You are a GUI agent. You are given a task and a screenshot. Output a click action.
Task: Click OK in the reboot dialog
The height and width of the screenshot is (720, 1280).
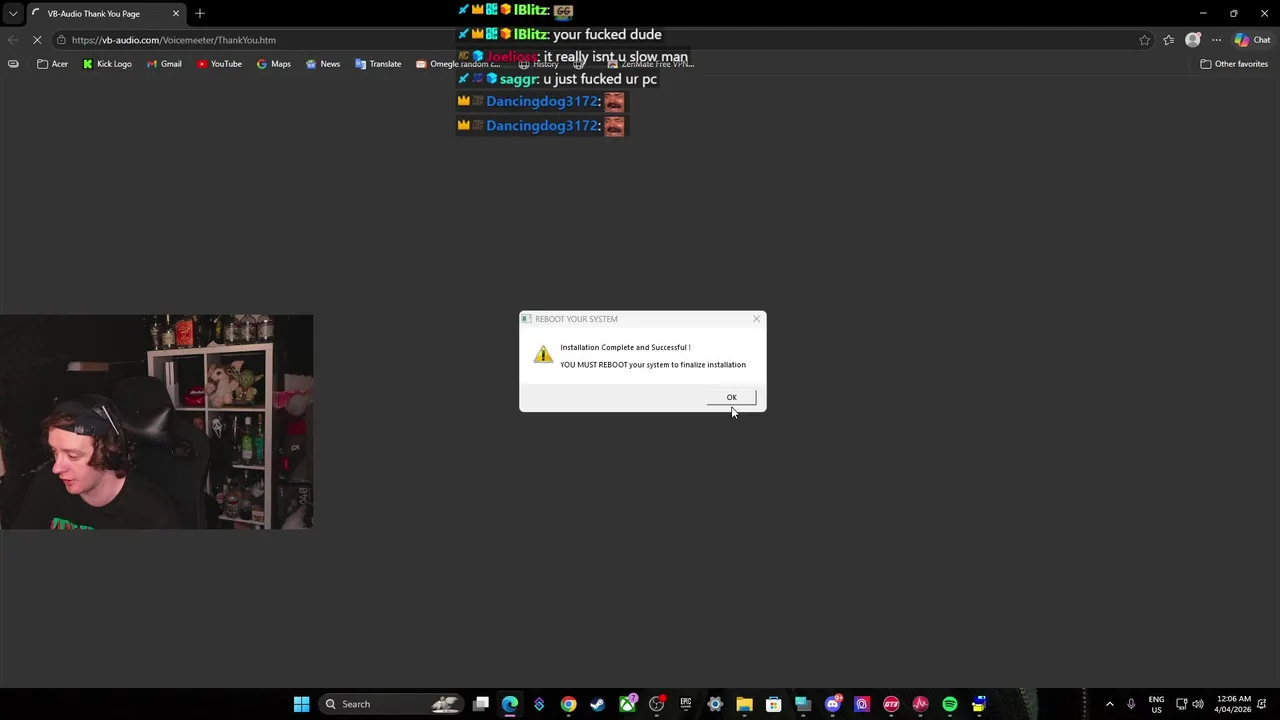click(731, 397)
